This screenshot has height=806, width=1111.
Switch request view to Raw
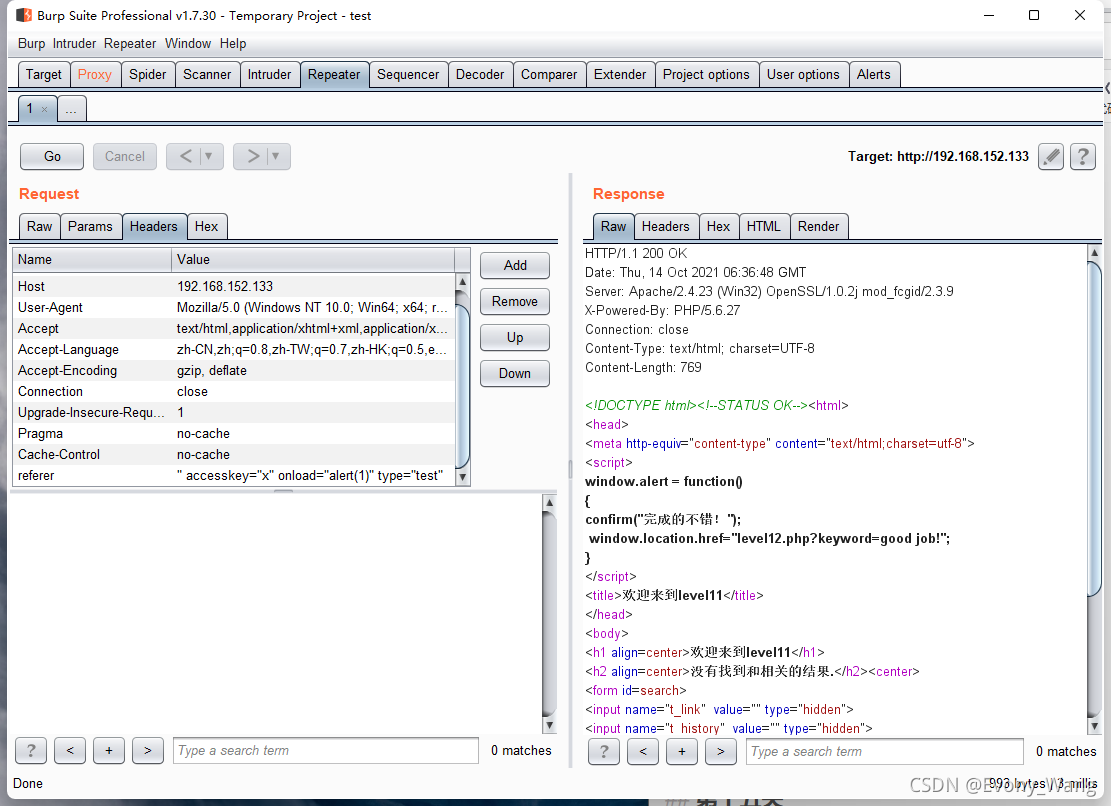coord(40,227)
